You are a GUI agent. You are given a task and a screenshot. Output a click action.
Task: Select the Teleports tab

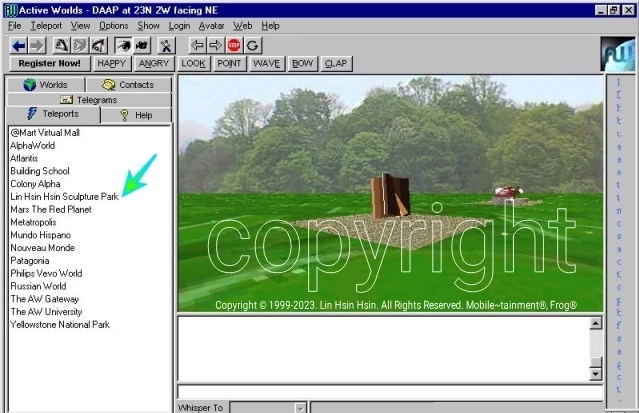[53, 114]
